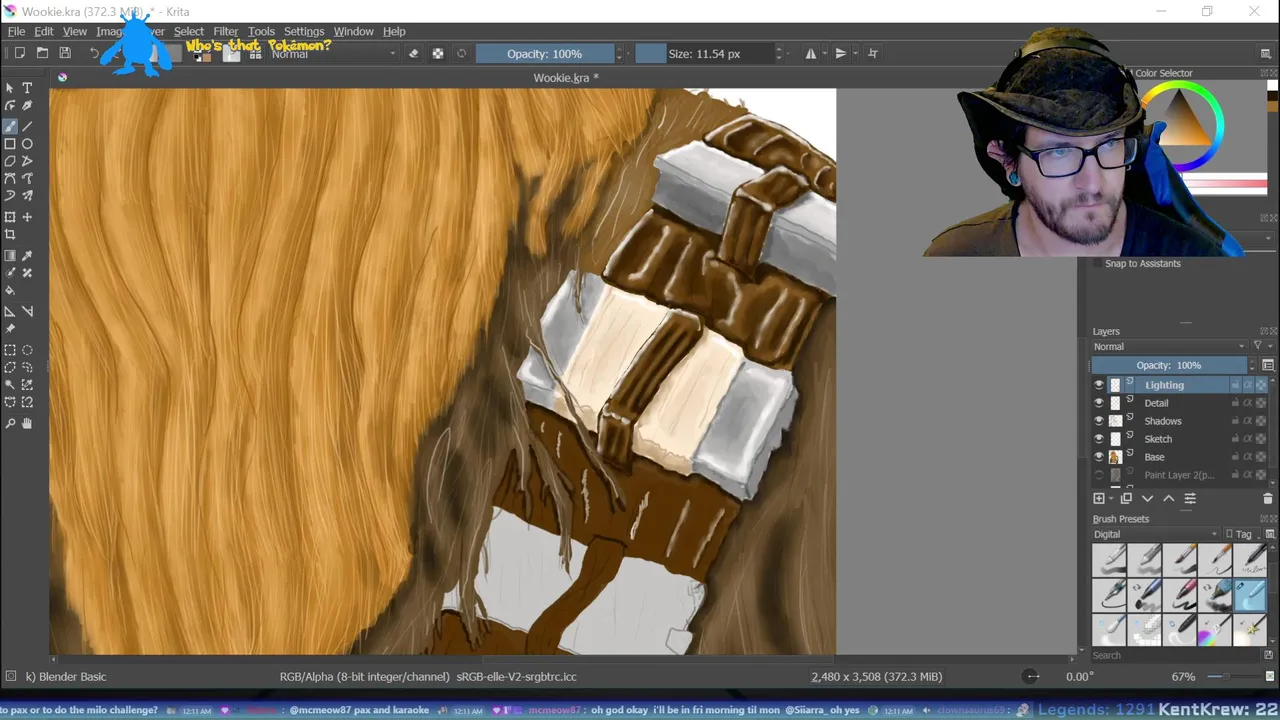This screenshot has width=1280, height=720.
Task: Hide the Base layer
Action: pos(1099,457)
